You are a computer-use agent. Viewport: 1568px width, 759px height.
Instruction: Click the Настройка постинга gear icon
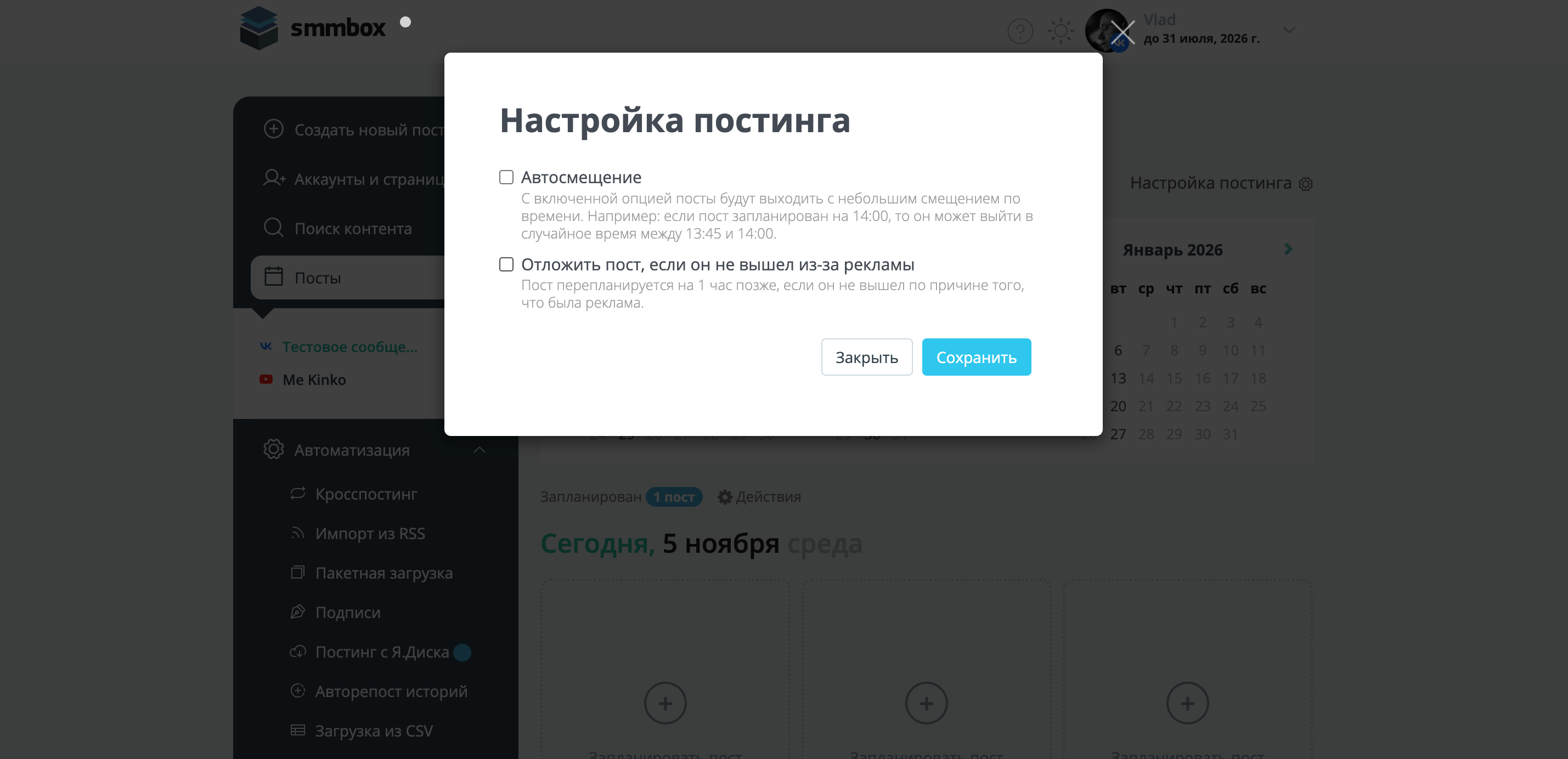1305,183
